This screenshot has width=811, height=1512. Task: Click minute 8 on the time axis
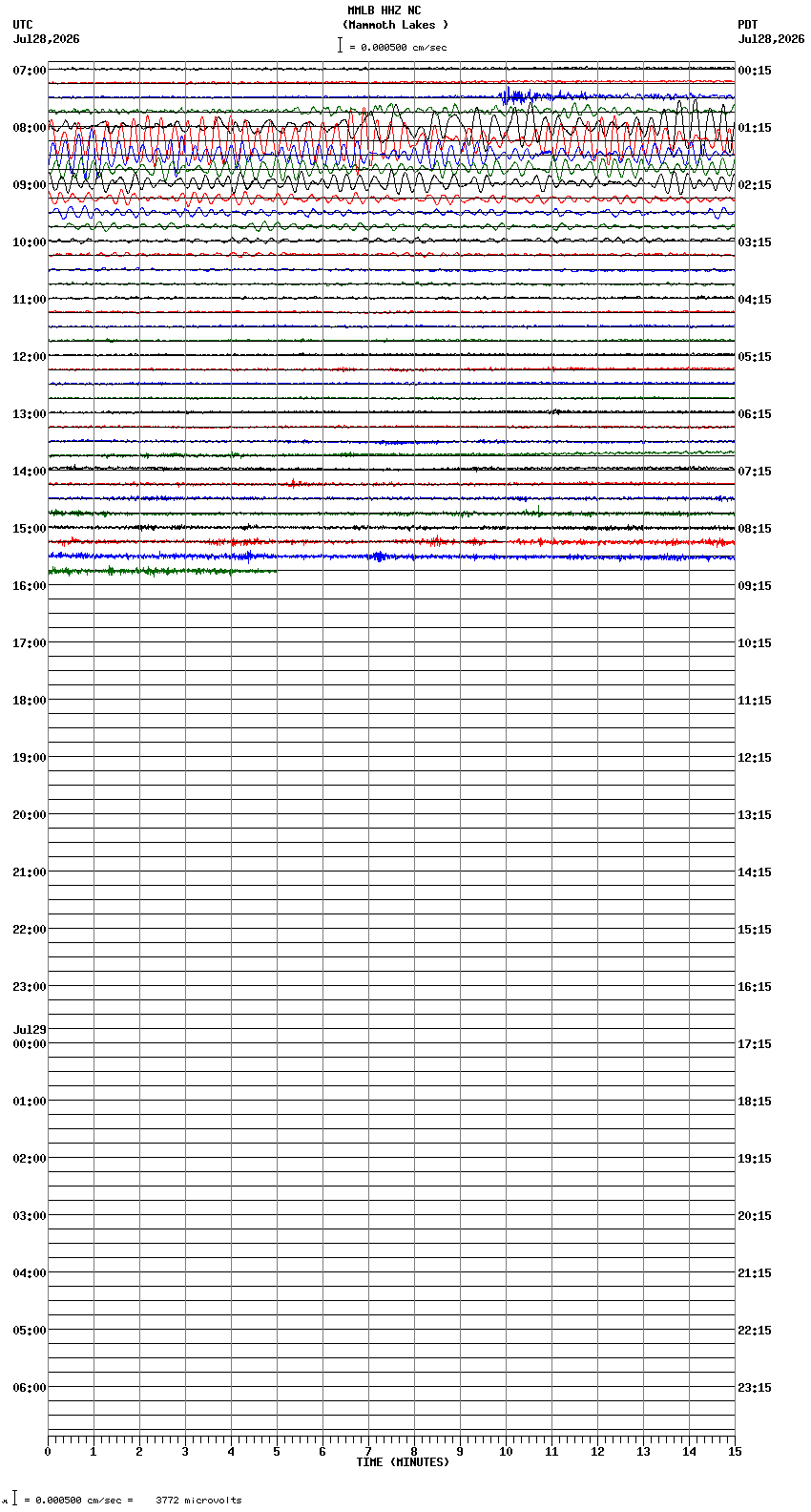[414, 1452]
